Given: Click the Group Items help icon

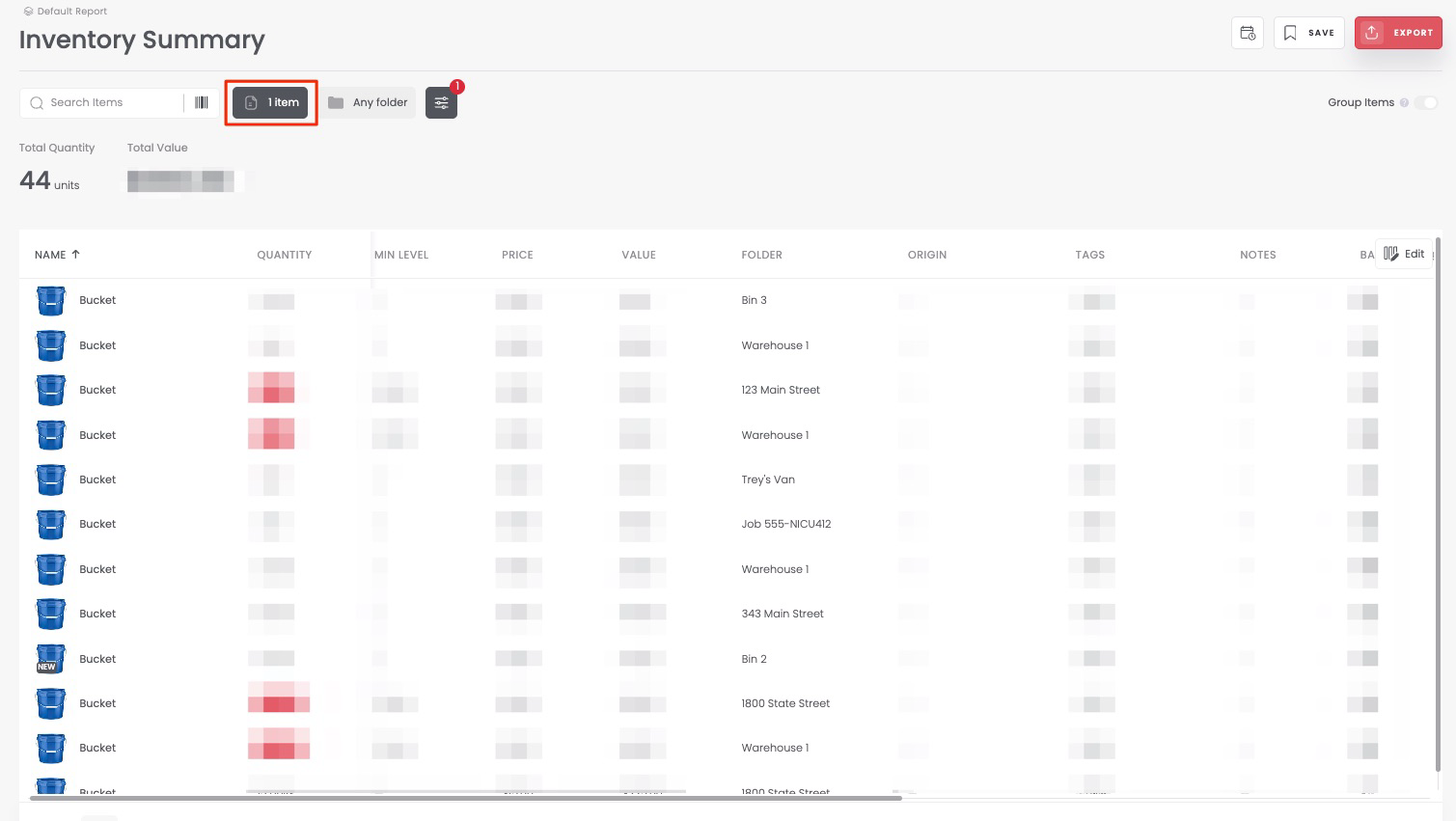Looking at the screenshot, I should pyautogui.click(x=1404, y=102).
